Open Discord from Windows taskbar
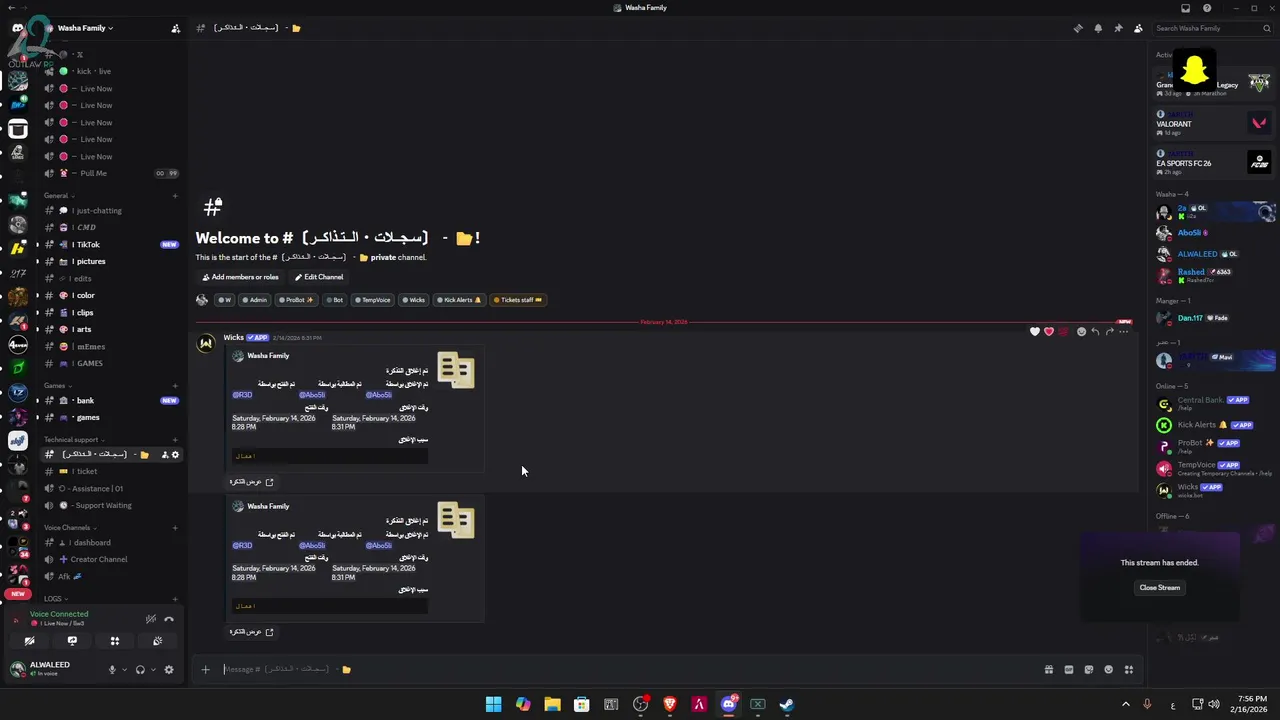 (x=728, y=704)
